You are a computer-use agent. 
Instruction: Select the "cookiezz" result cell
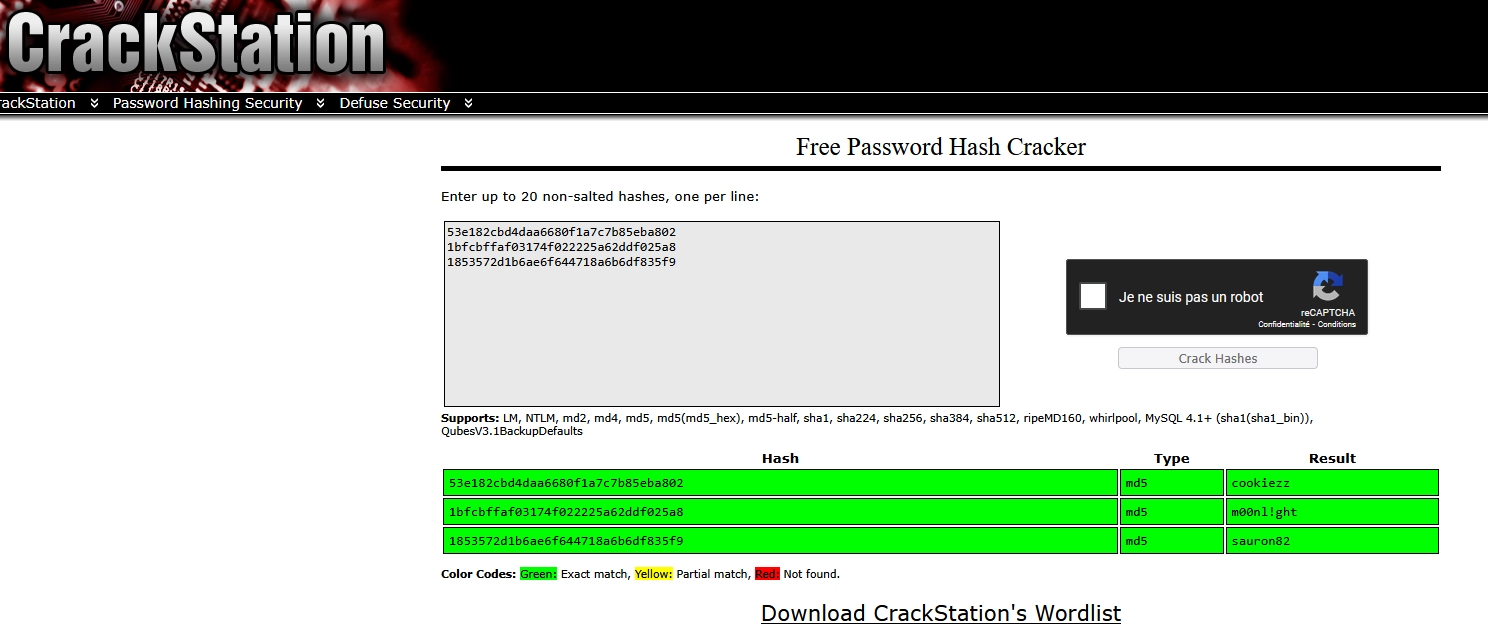click(1331, 483)
